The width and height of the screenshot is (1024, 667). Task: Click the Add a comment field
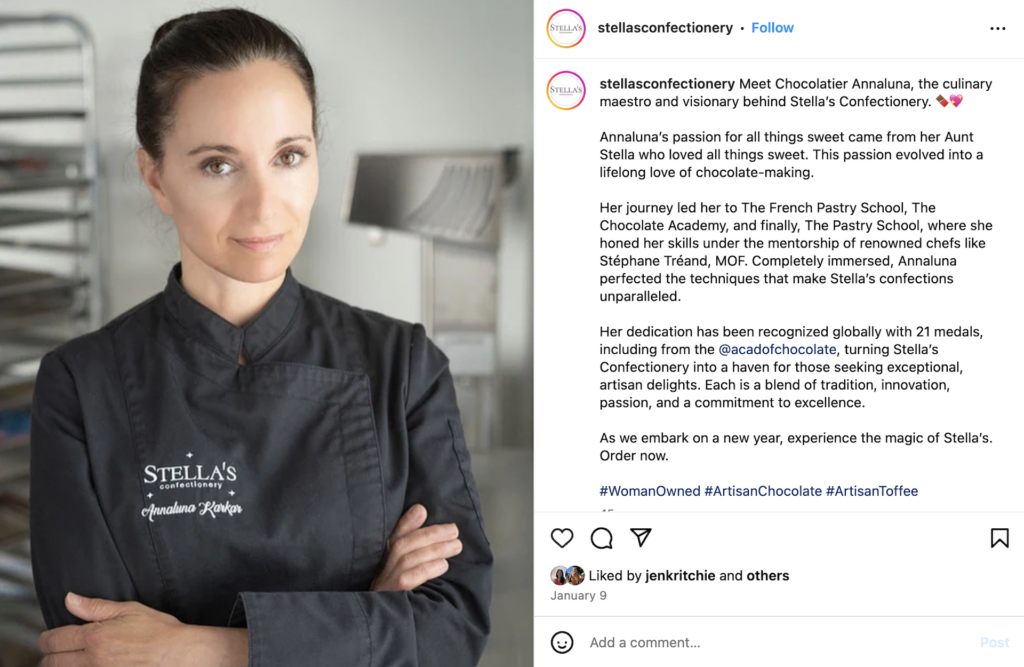point(777,642)
